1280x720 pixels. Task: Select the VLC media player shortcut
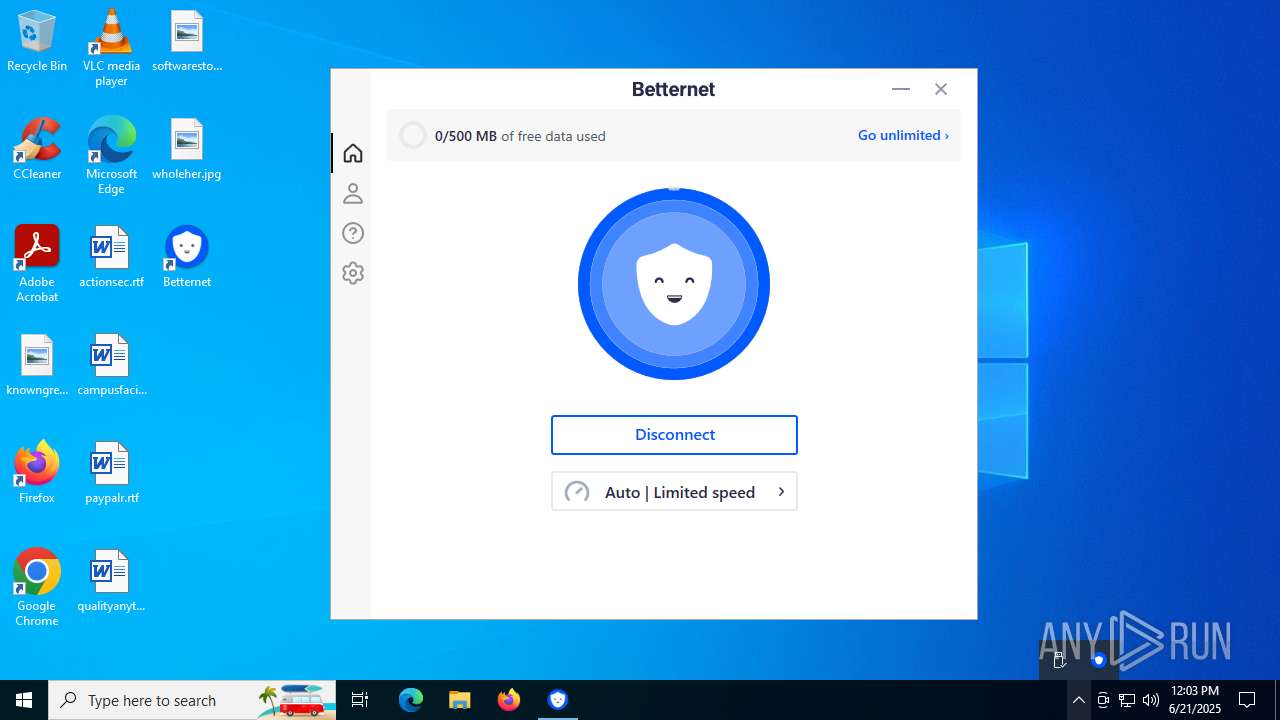pyautogui.click(x=111, y=48)
